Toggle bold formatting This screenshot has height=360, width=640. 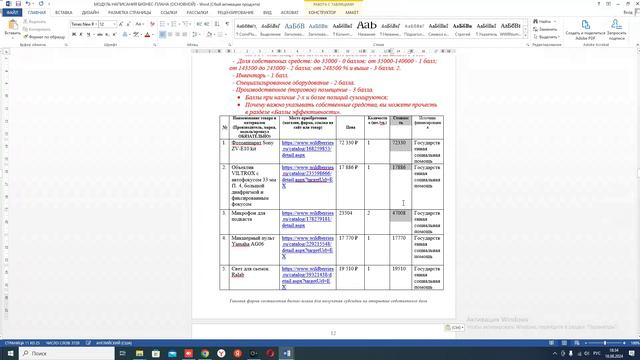pos(74,35)
